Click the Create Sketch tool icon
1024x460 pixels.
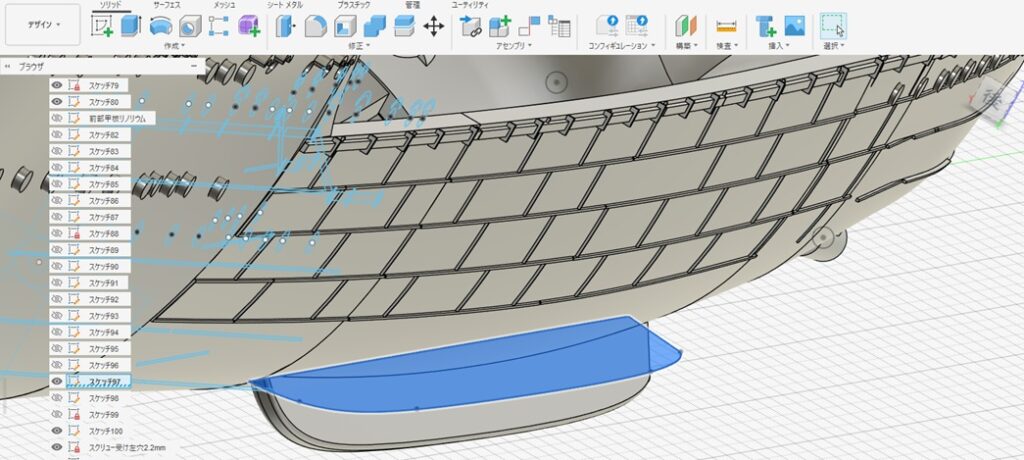click(102, 26)
